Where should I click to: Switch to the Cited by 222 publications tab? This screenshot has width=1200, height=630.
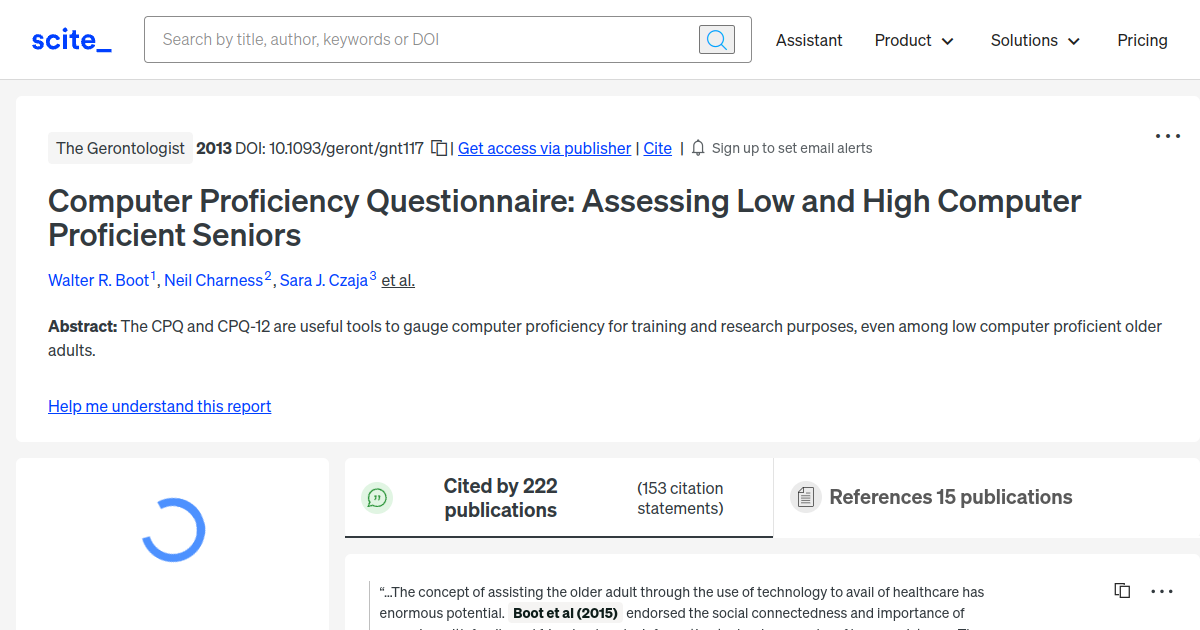(500, 497)
